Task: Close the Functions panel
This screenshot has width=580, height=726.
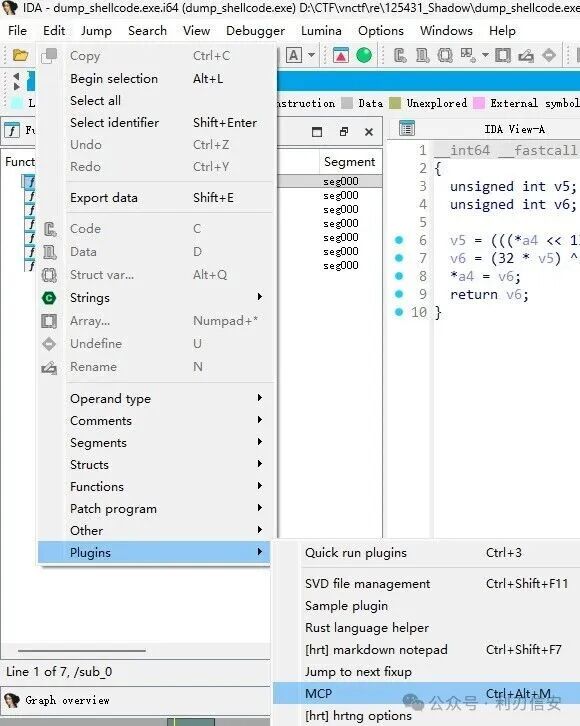Action: pos(369,132)
